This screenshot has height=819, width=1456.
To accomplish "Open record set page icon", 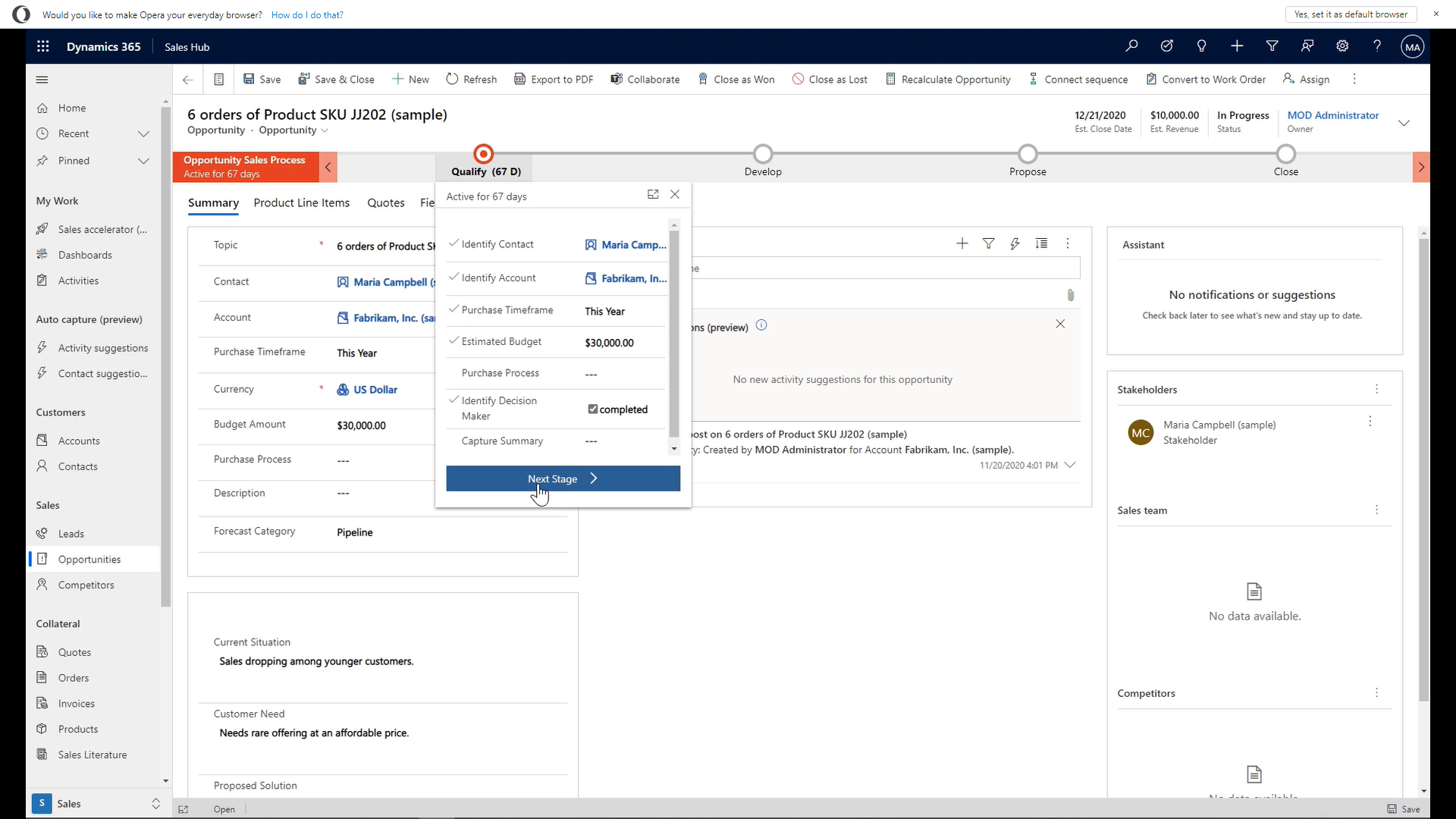I will pos(218,80).
